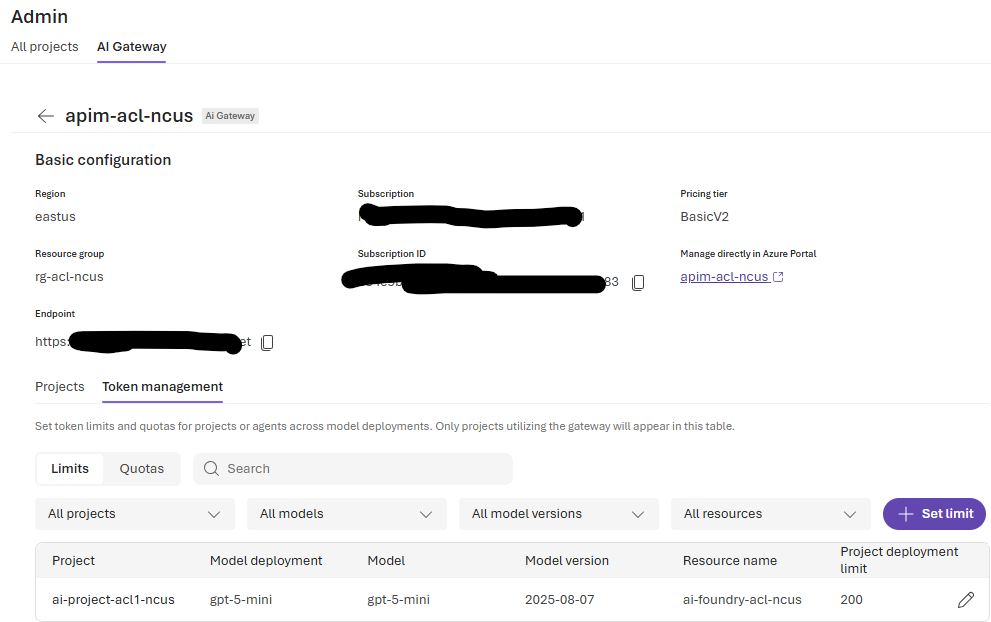
Task: Open apim-acl-ncus link in Azure Portal
Action: 724,277
